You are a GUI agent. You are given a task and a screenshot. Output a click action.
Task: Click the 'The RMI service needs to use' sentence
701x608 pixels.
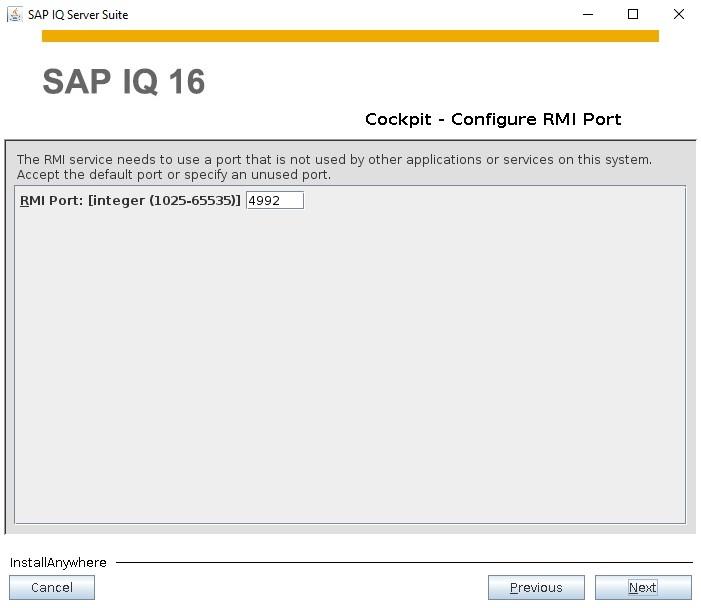(334, 160)
